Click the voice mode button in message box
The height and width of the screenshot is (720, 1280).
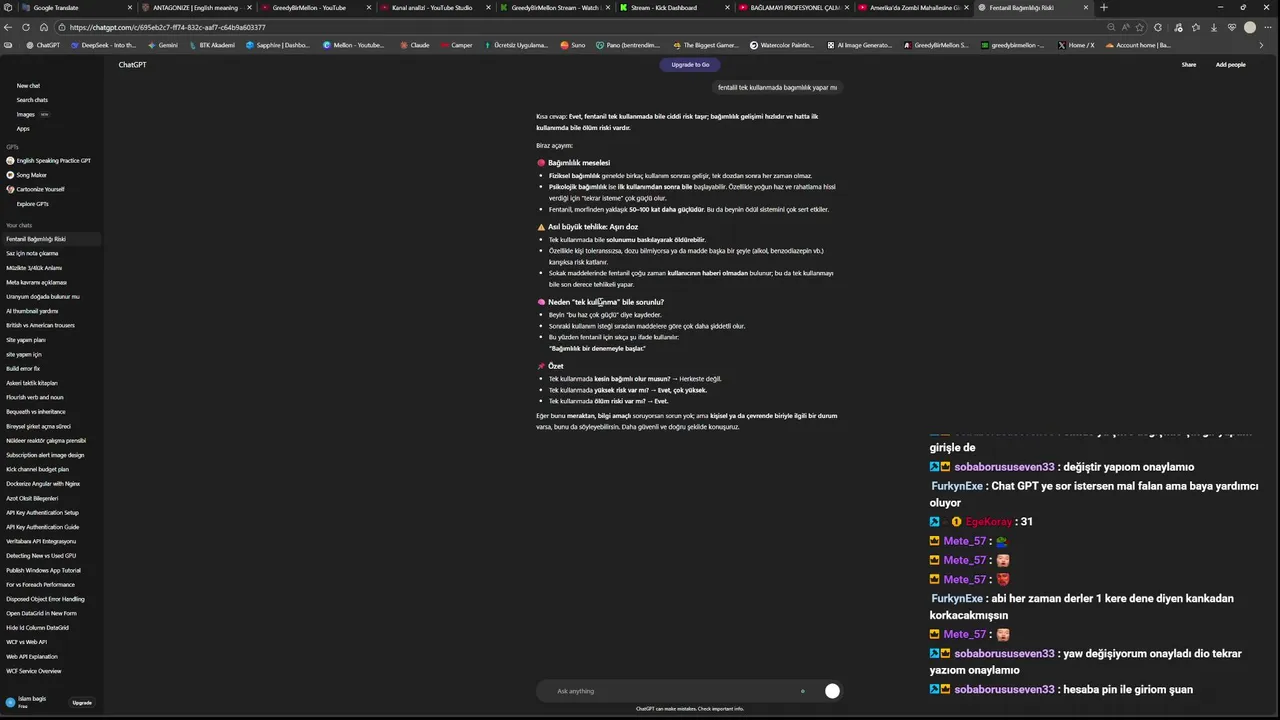tap(832, 691)
